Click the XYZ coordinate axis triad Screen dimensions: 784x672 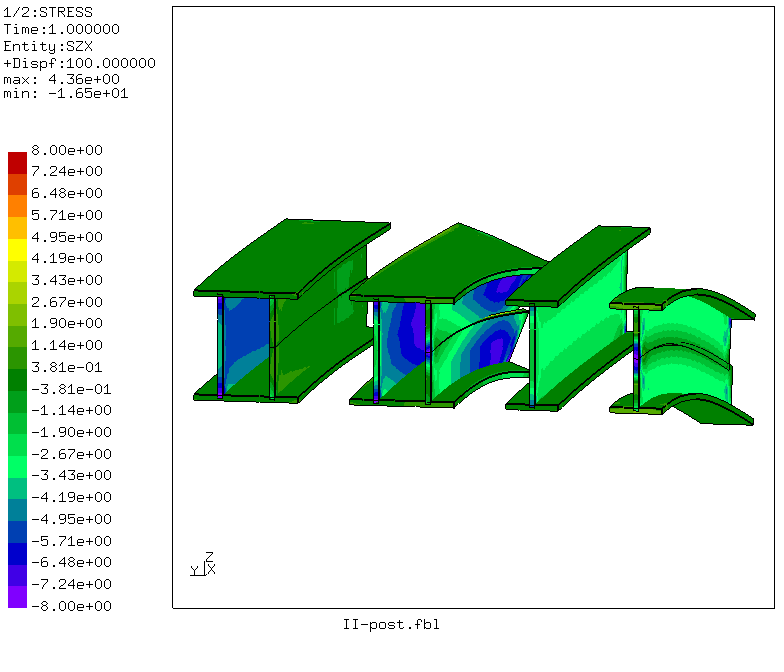203,564
